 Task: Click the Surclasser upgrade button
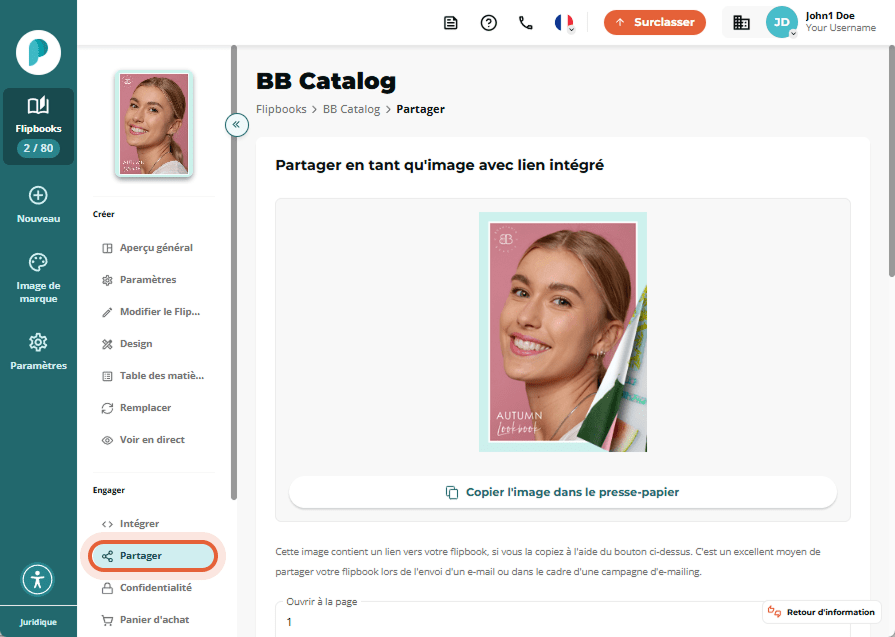pyautogui.click(x=655, y=22)
